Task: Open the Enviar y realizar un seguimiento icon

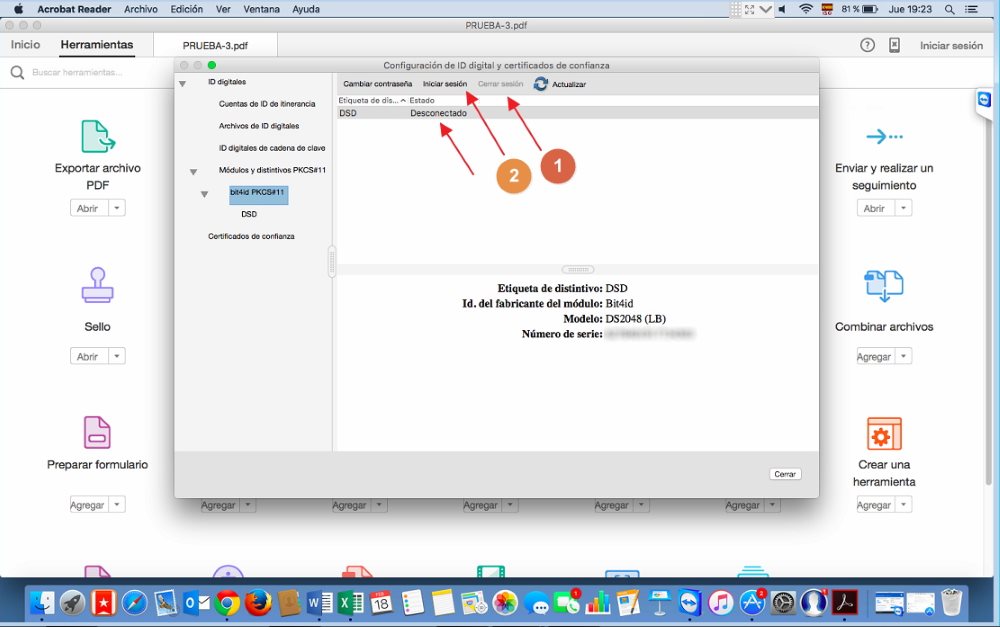Action: (884, 136)
